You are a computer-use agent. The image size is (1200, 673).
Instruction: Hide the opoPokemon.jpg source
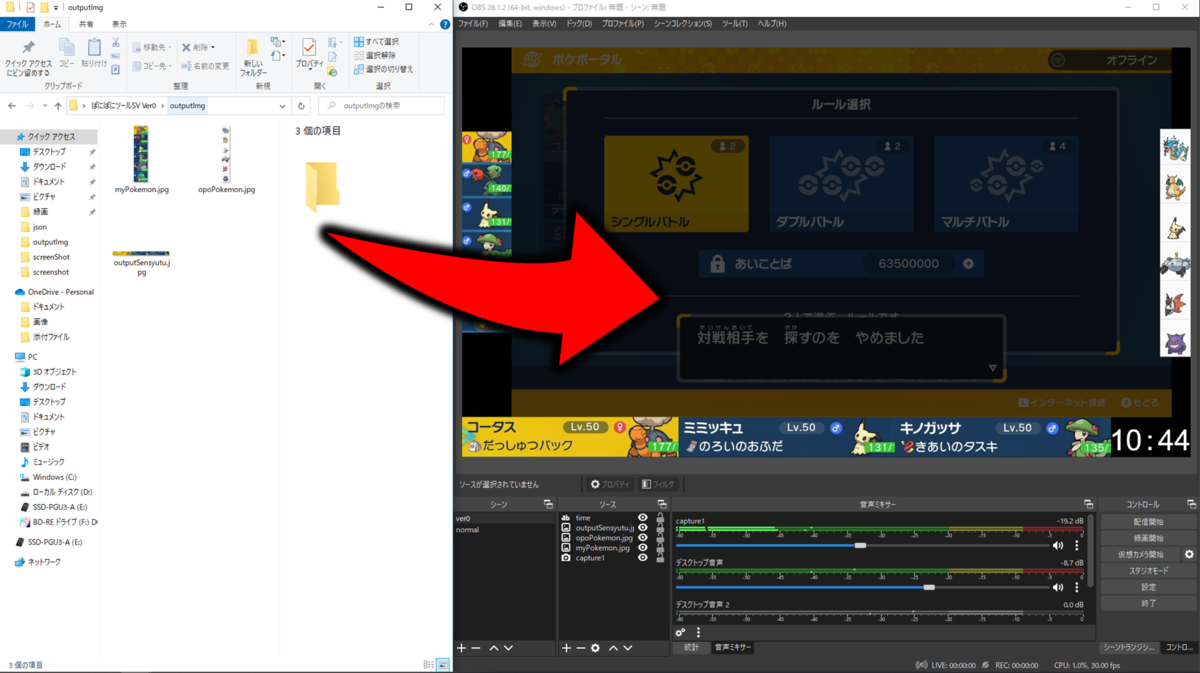pos(643,538)
